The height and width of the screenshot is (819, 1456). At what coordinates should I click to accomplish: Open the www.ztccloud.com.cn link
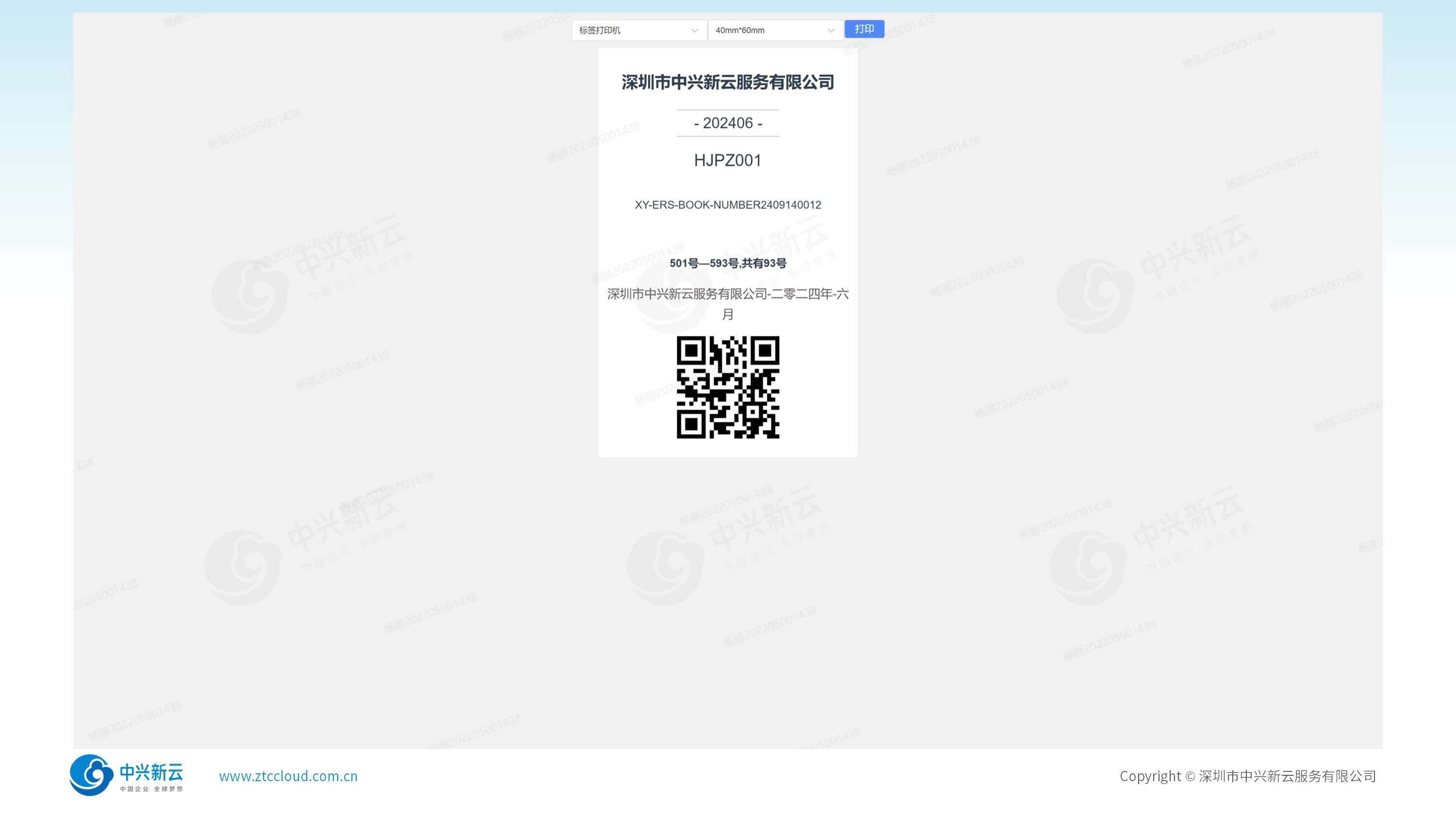coord(288,776)
